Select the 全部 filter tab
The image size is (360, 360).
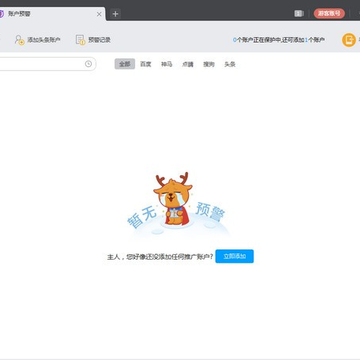pyautogui.click(x=125, y=64)
